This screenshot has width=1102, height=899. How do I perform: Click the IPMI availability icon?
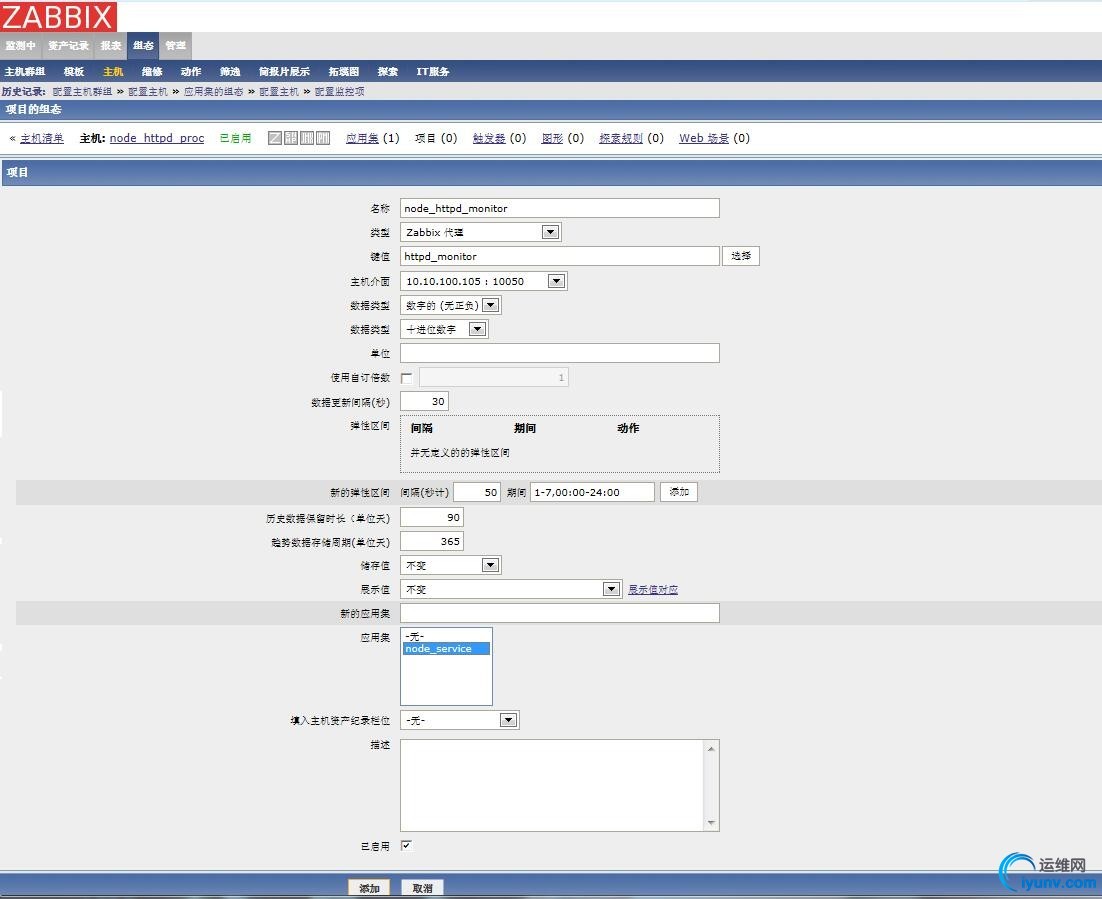(x=323, y=138)
